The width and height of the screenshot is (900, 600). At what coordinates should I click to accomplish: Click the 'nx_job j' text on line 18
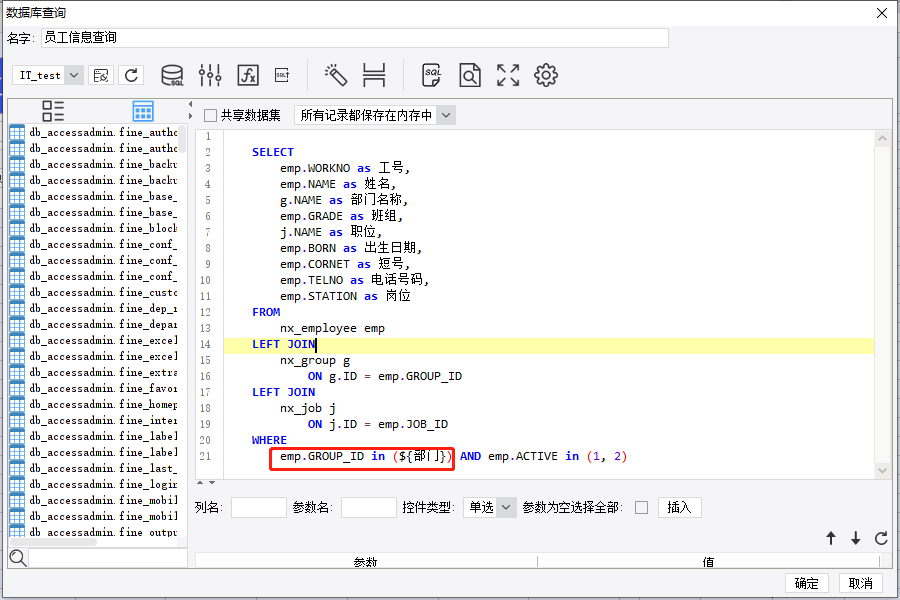tap(308, 408)
